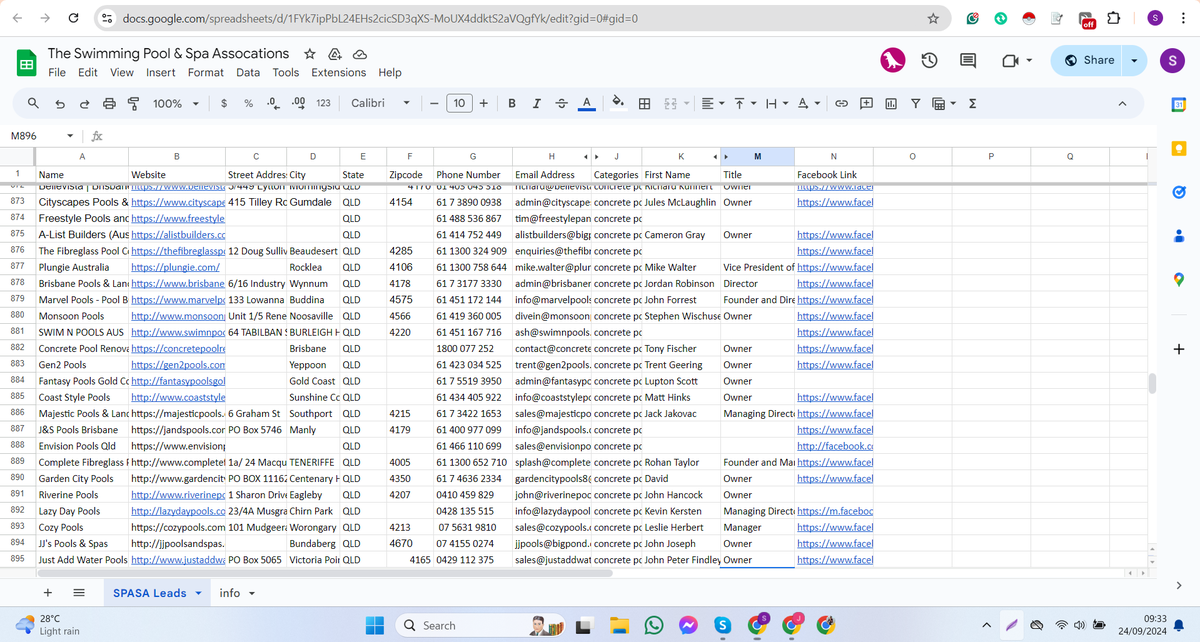The width and height of the screenshot is (1200, 642).
Task: Toggle Strikethrough formatting
Action: [561, 103]
